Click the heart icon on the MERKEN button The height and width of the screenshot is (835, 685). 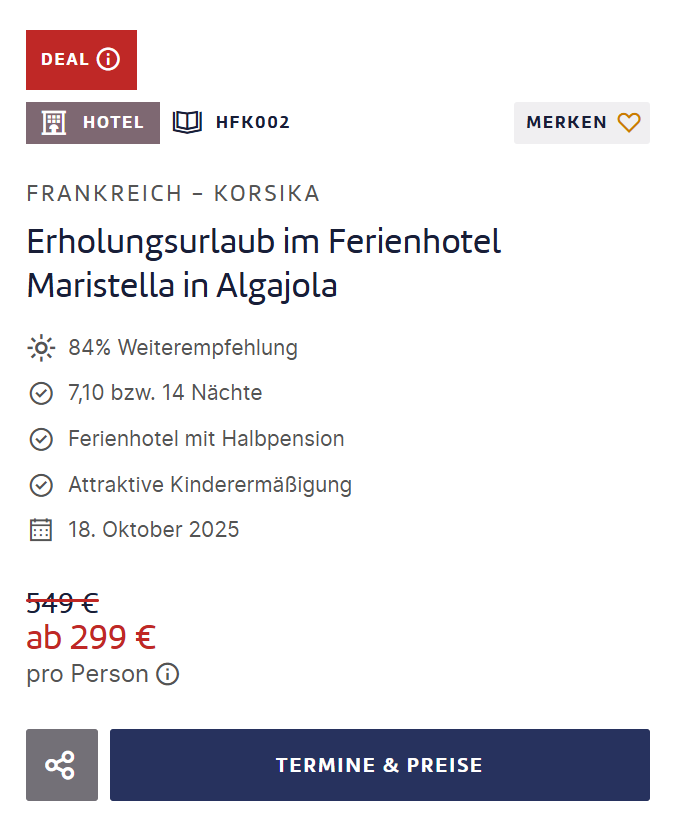(x=629, y=122)
